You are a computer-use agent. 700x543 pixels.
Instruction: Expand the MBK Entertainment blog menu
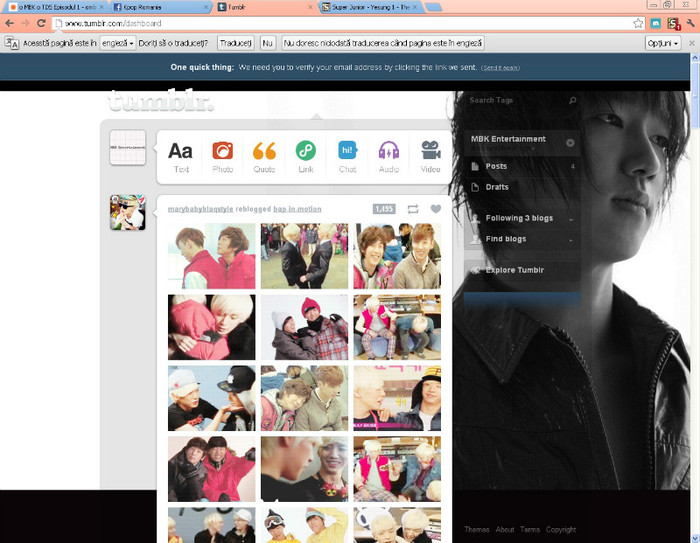[570, 142]
